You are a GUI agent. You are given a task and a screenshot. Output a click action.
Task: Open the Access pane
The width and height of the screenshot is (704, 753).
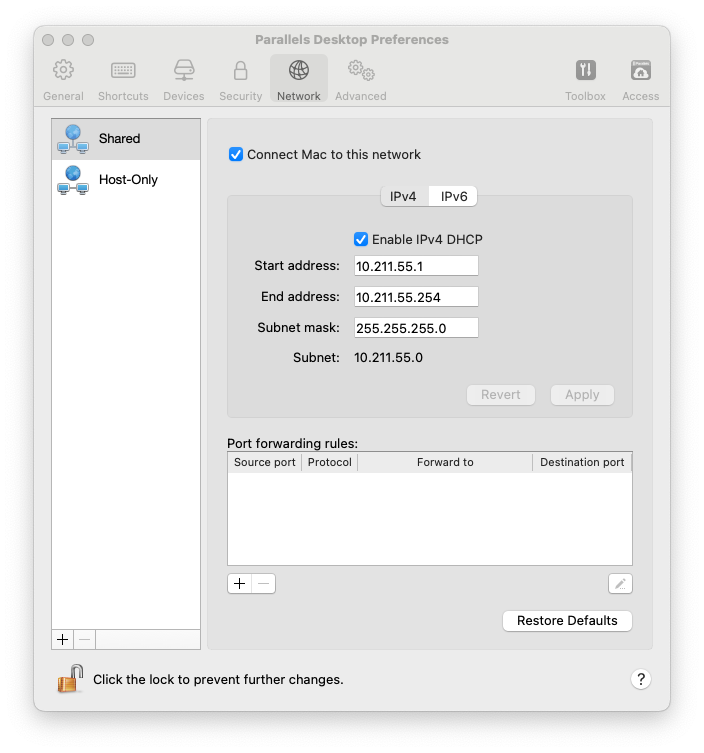click(641, 80)
